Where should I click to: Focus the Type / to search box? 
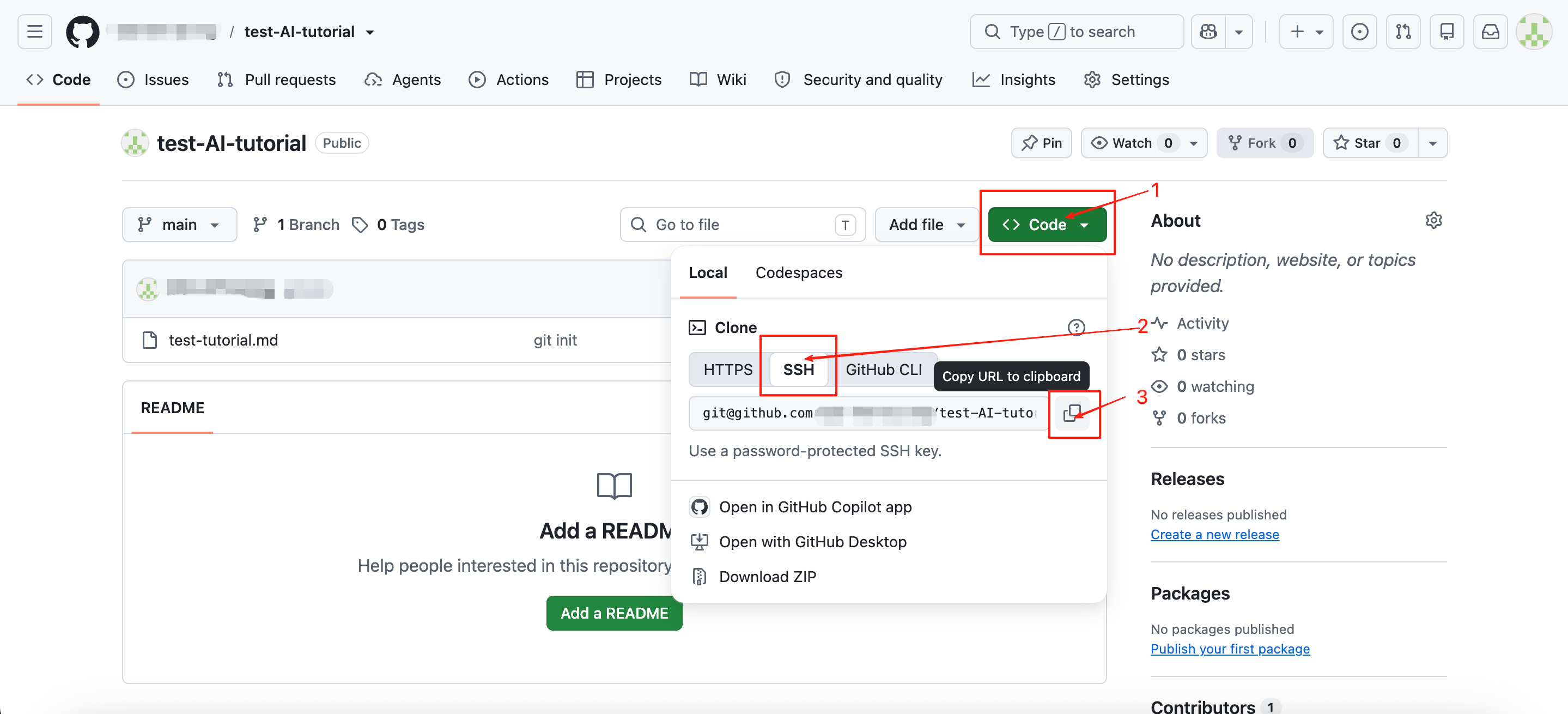(1076, 32)
